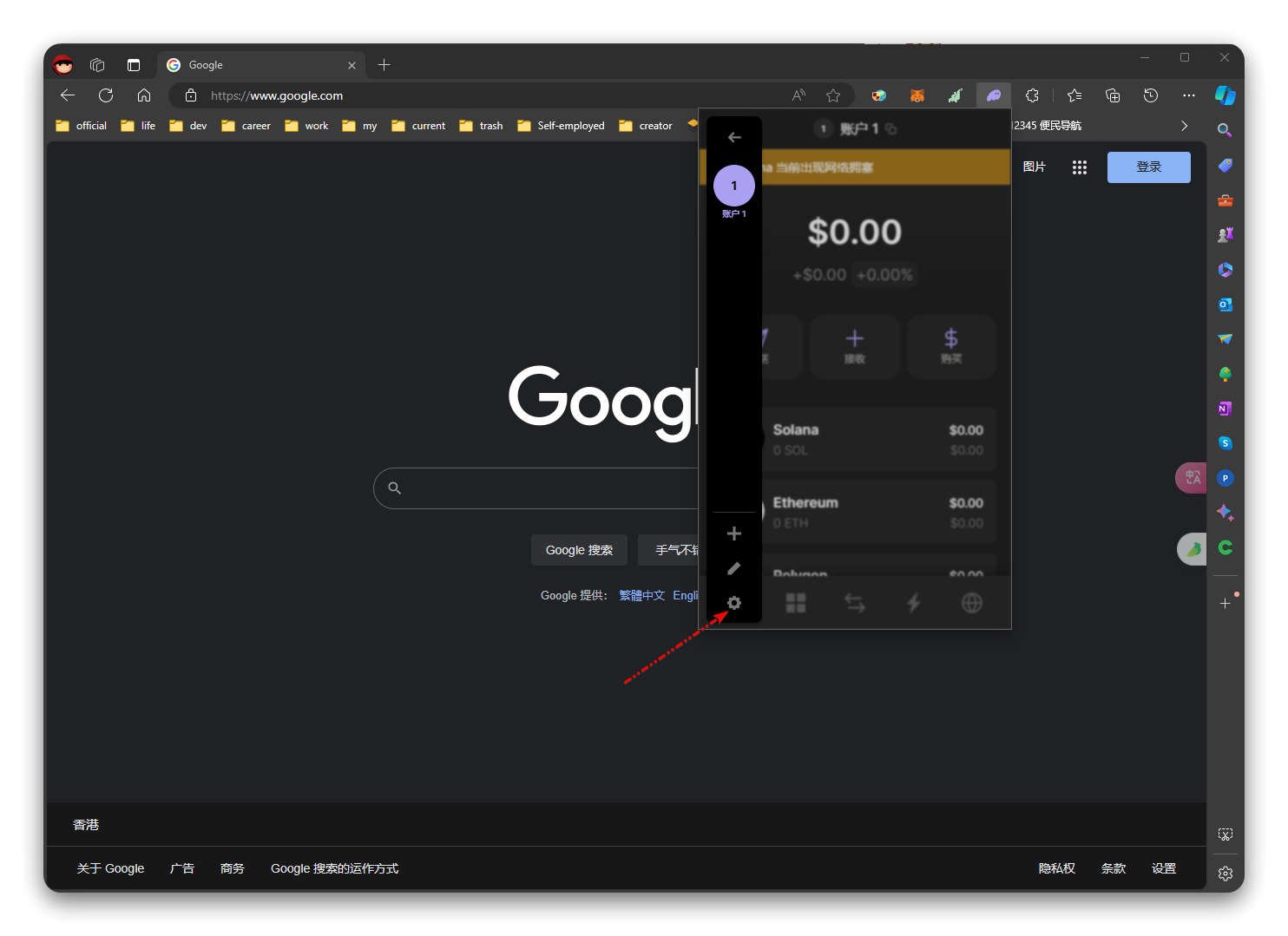
Task: Click the shield globe extension icon
Action: coord(879,95)
